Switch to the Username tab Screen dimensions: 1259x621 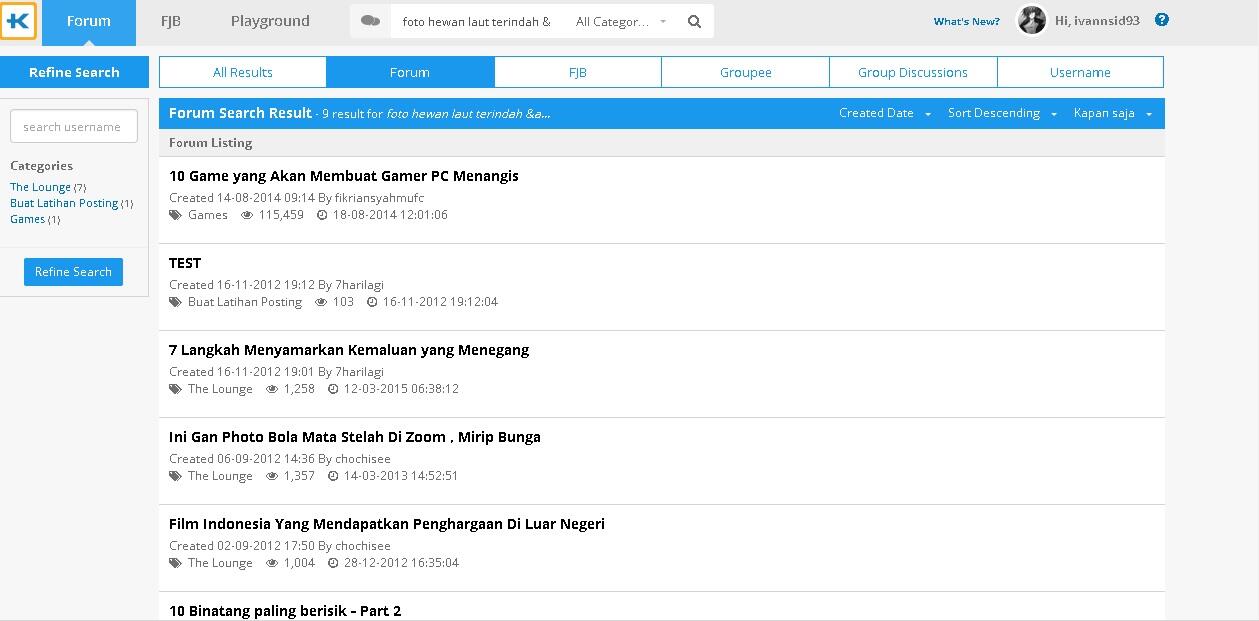tap(1080, 72)
